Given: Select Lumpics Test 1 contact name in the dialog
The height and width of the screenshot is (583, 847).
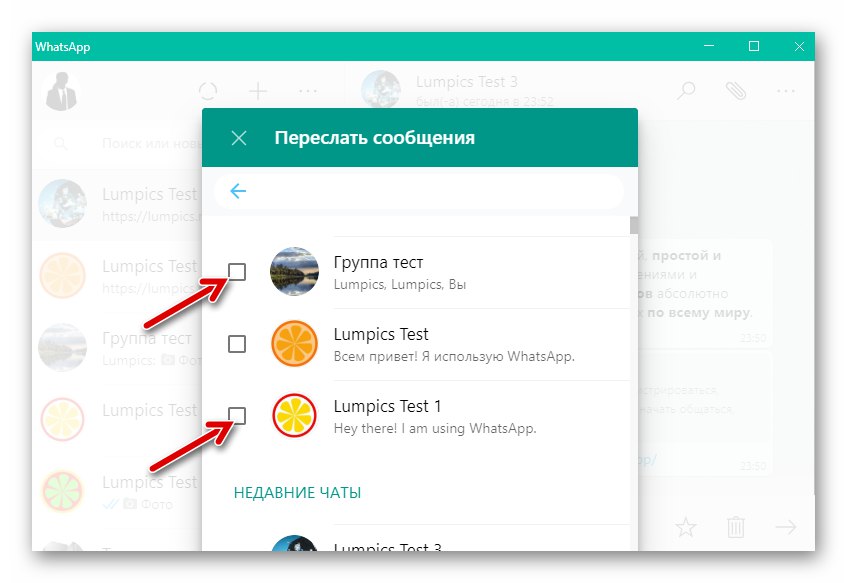Looking at the screenshot, I should 387,406.
